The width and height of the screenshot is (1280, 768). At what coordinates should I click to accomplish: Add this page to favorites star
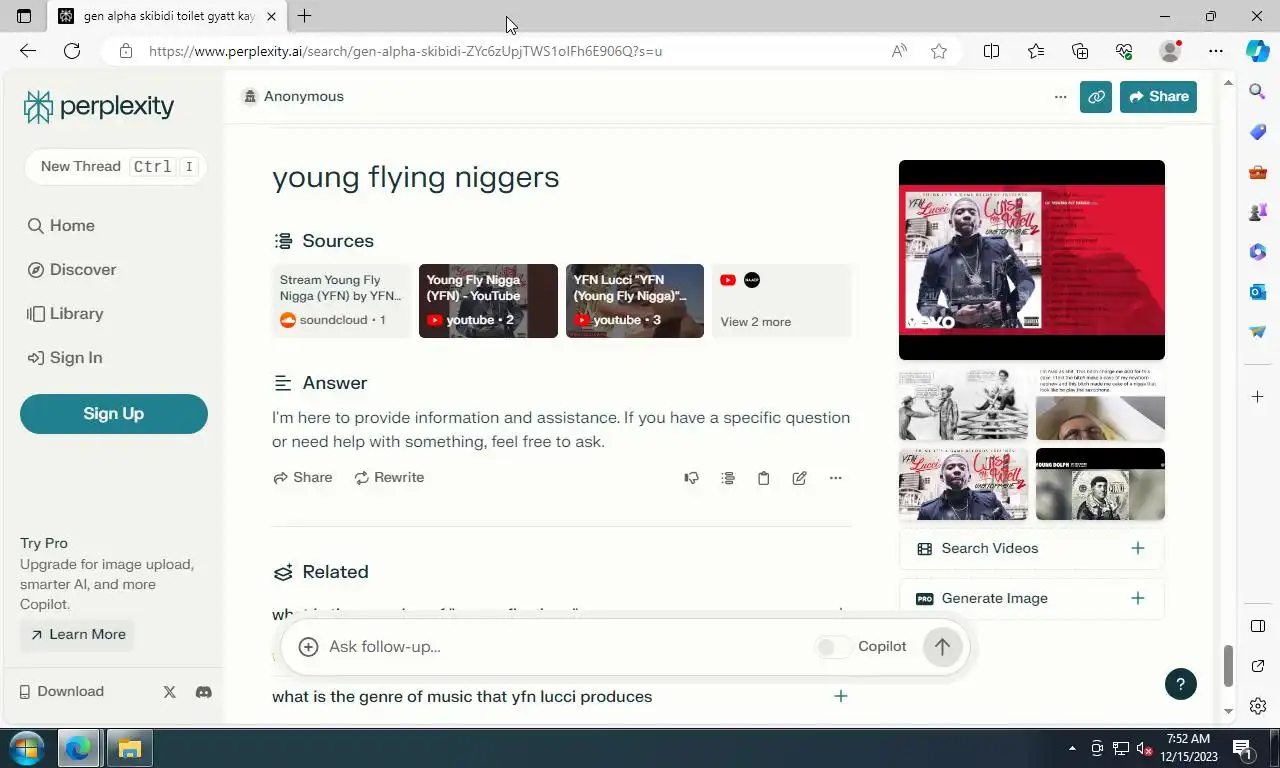pyautogui.click(x=939, y=51)
